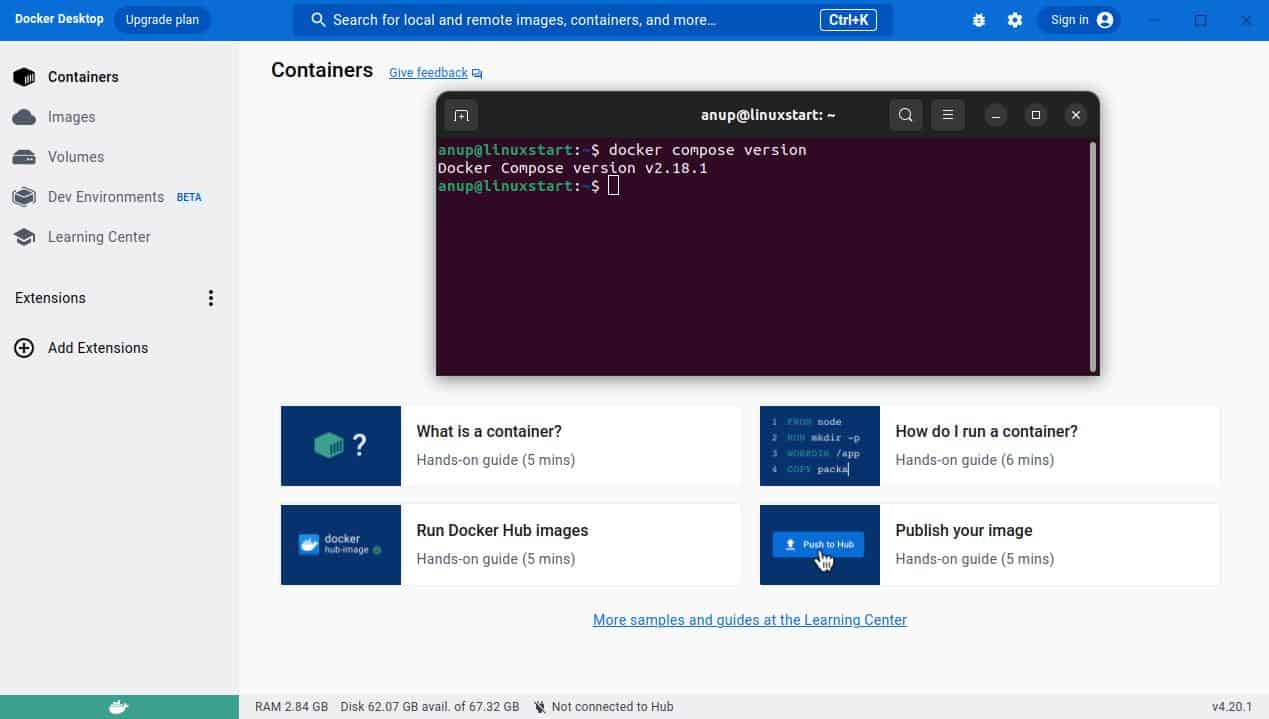
Task: Open the terminal search icon
Action: click(905, 114)
